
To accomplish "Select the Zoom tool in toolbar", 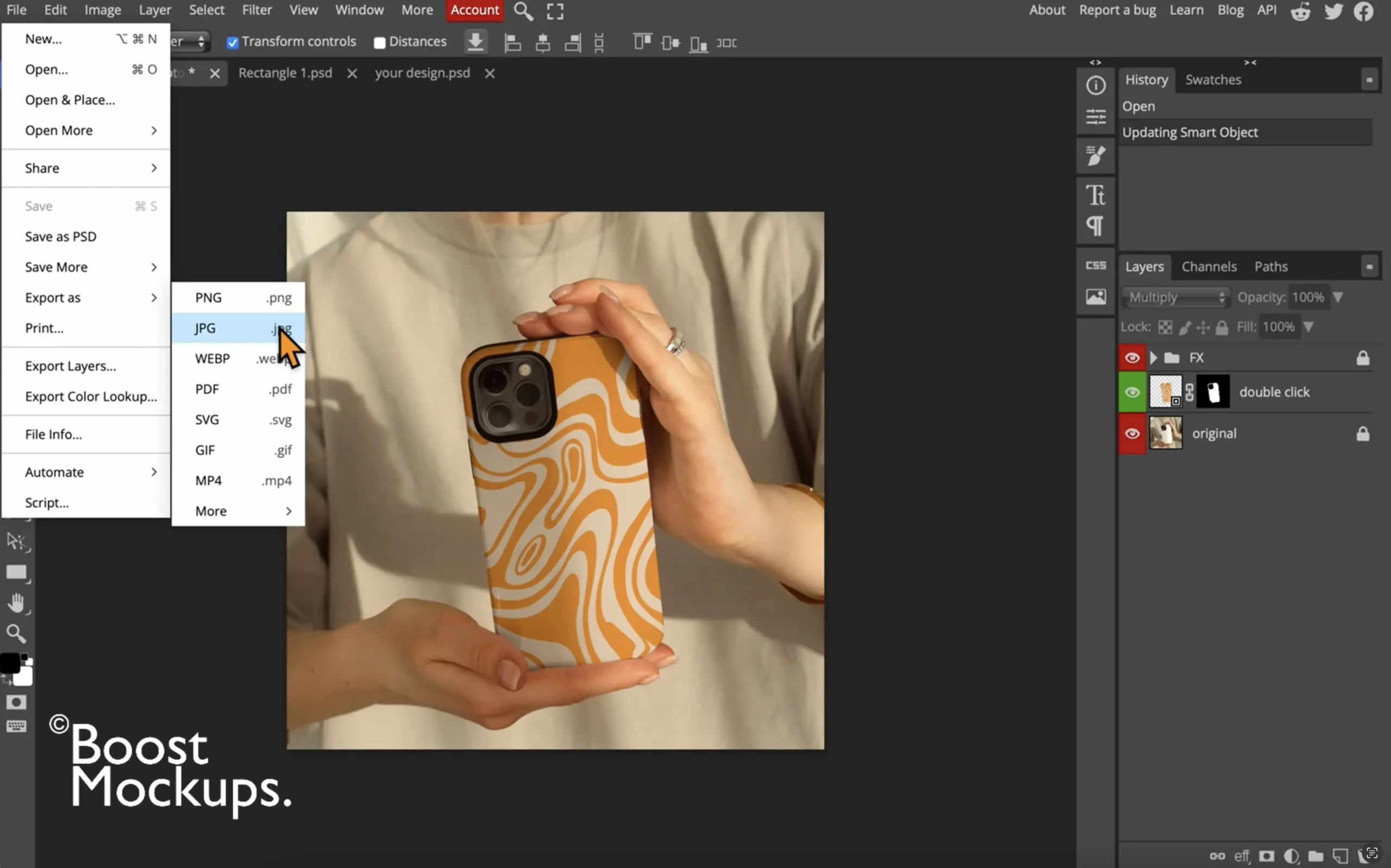I will pyautogui.click(x=16, y=634).
